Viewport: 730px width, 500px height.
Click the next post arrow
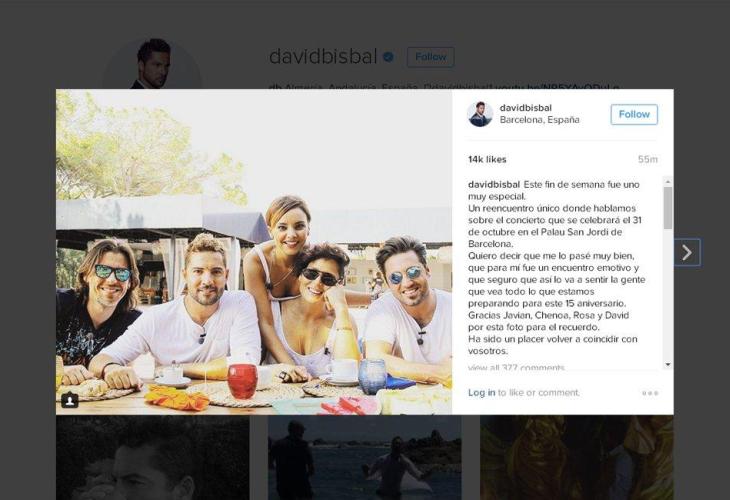click(687, 252)
